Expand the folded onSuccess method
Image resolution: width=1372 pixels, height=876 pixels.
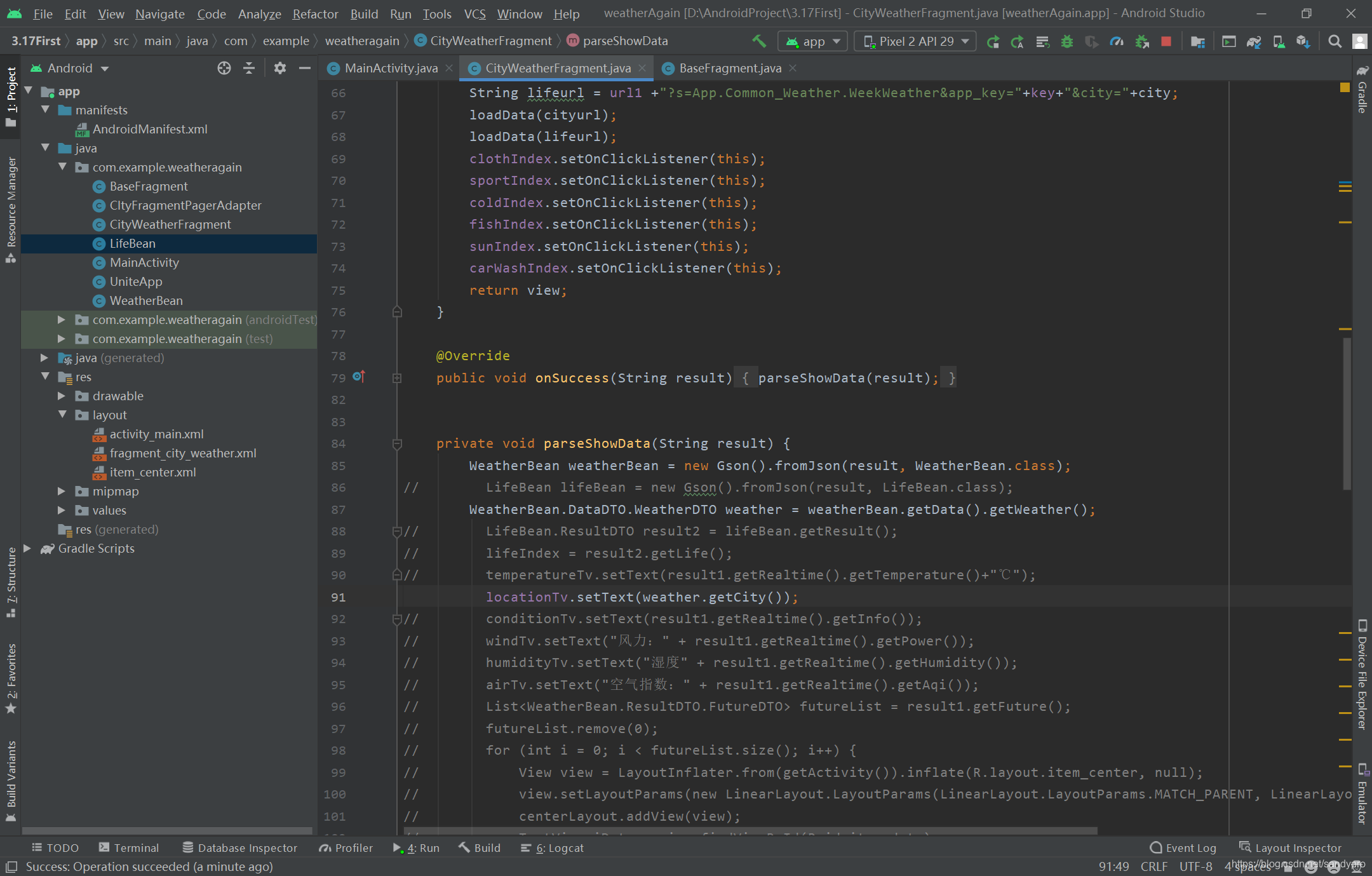tap(397, 378)
